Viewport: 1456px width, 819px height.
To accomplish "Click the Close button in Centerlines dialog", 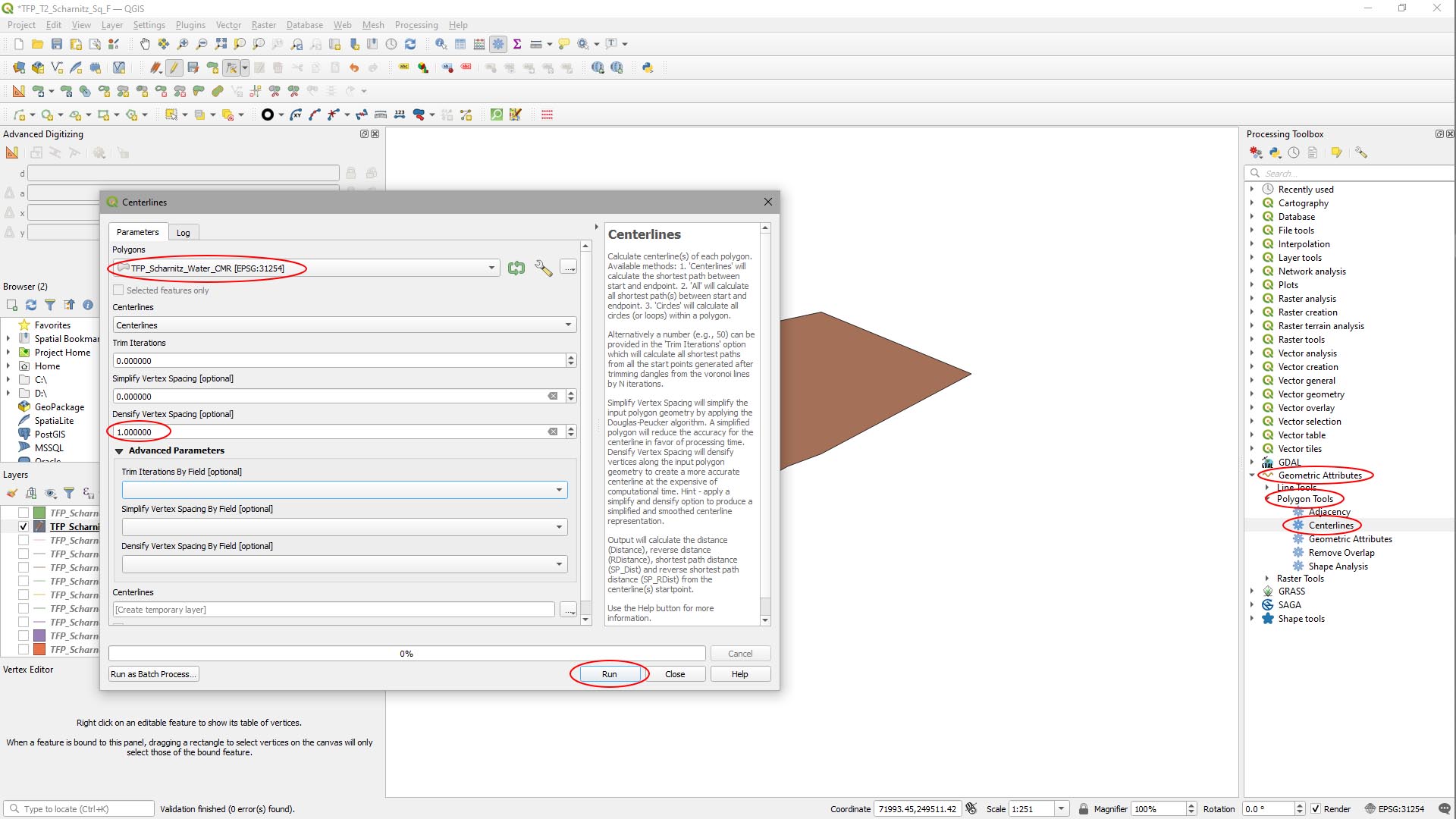I will coord(675,674).
